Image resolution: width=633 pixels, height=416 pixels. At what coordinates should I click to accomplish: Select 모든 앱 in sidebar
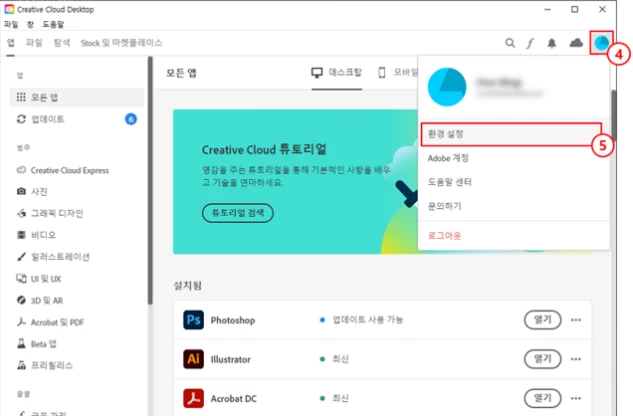[76, 97]
